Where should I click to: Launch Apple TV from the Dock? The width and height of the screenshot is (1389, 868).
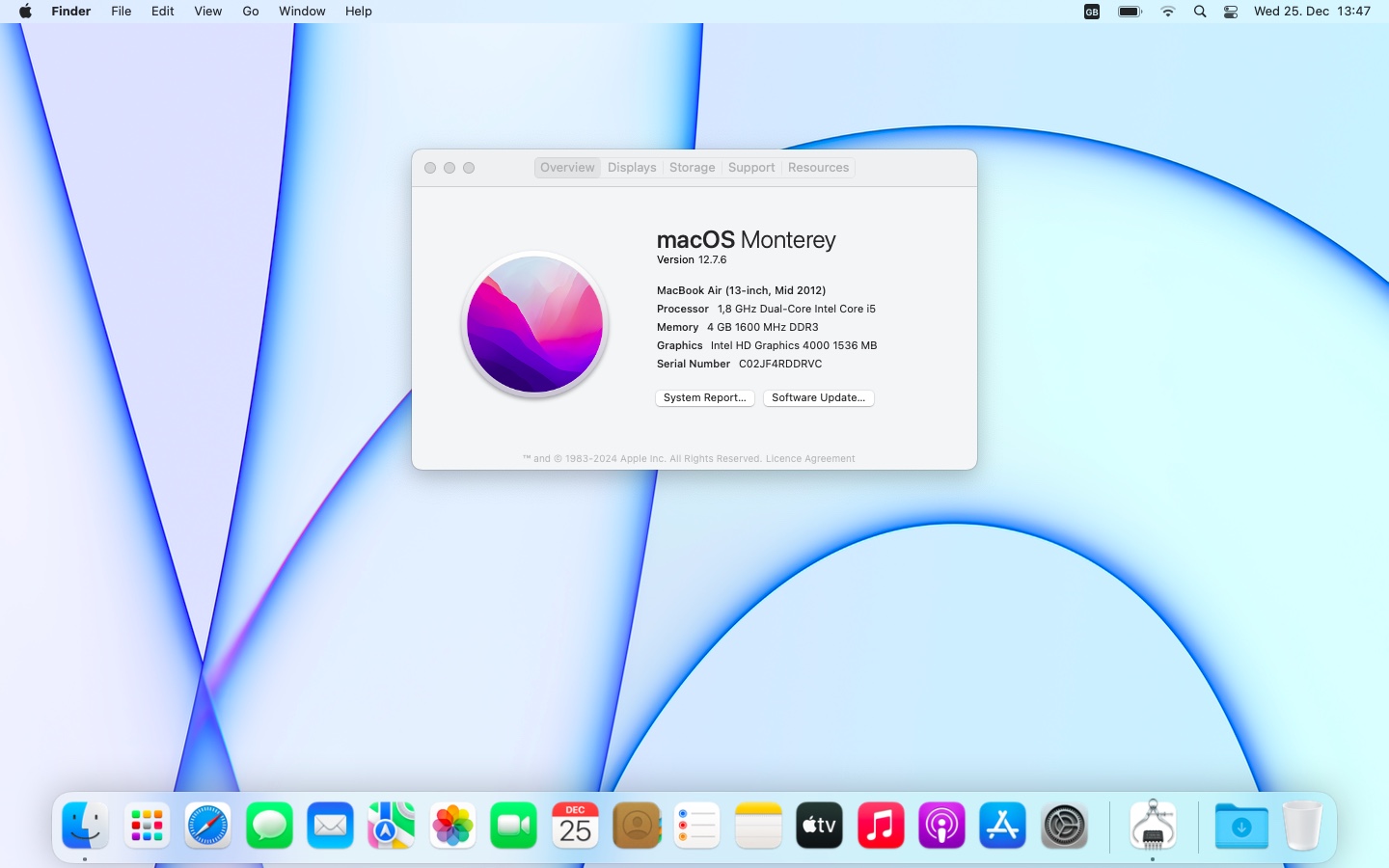(819, 826)
